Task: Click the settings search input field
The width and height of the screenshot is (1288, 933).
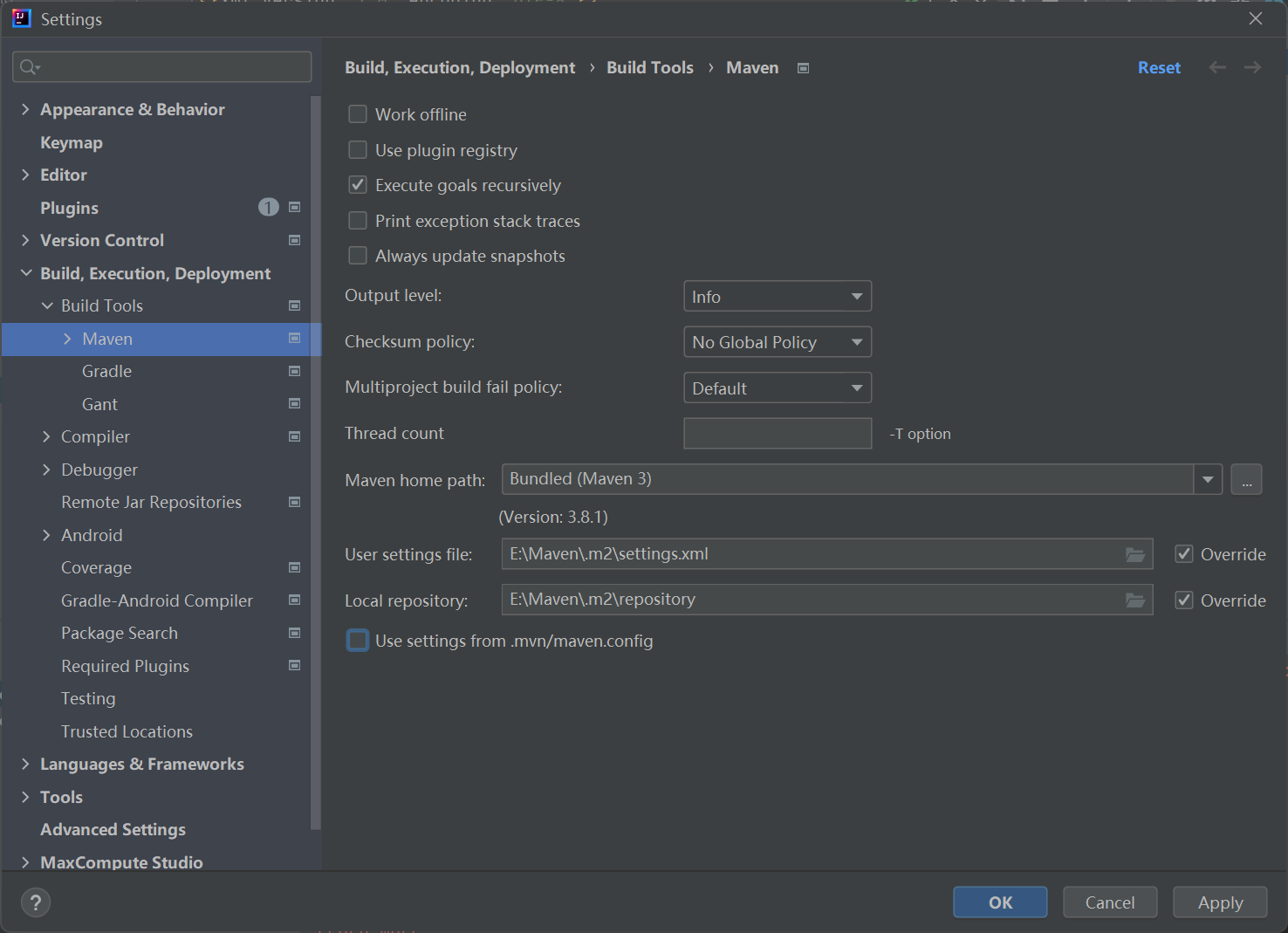Action: [x=162, y=67]
